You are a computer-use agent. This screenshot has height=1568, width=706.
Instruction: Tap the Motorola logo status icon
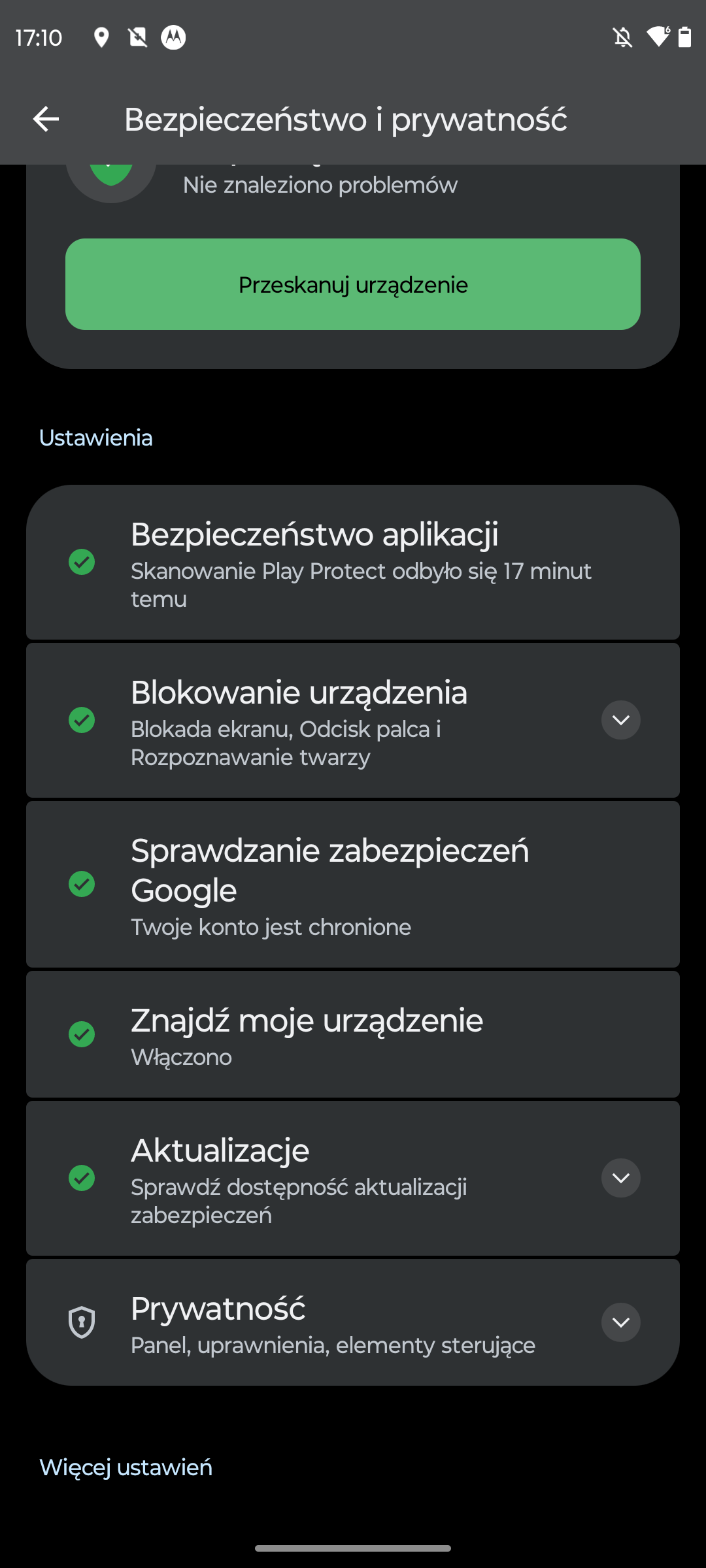coord(173,38)
